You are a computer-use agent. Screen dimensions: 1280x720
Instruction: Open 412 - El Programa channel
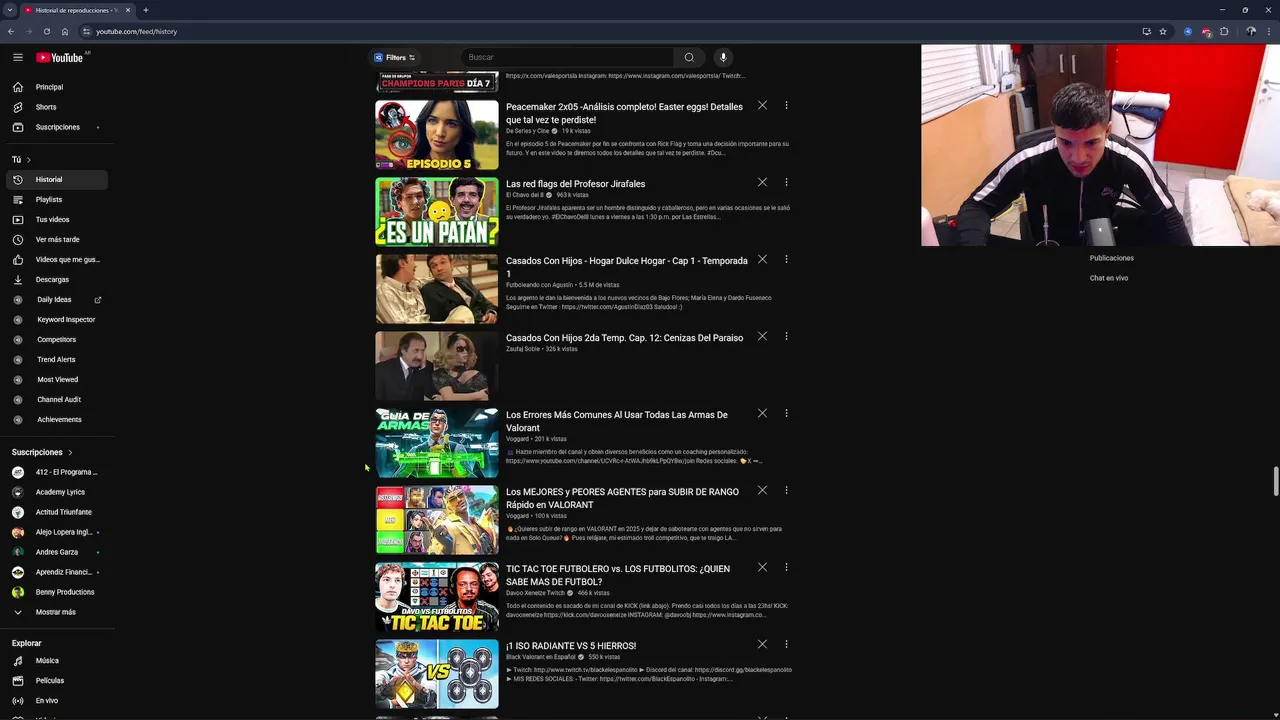[57, 472]
